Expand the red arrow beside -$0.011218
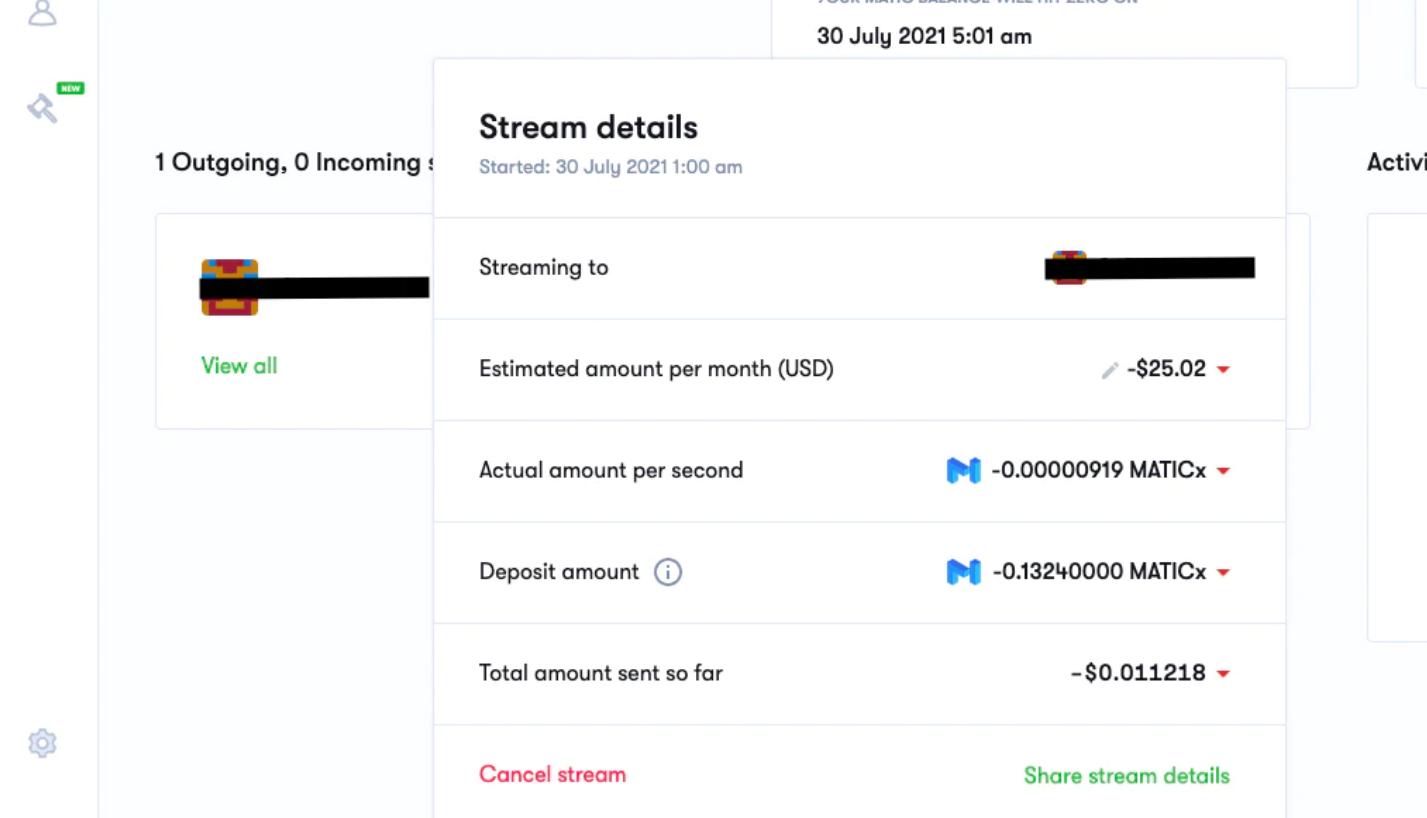The height and width of the screenshot is (818, 1427). (x=1223, y=674)
